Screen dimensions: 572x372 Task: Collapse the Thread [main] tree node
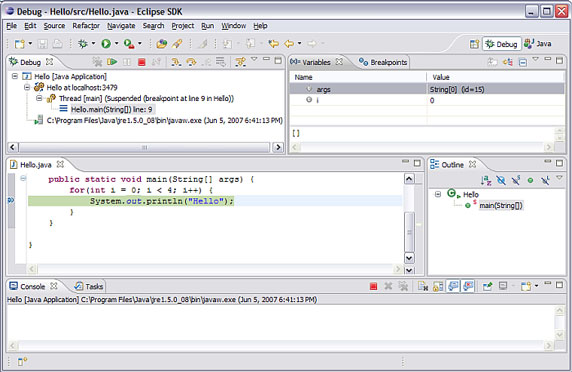(39, 98)
